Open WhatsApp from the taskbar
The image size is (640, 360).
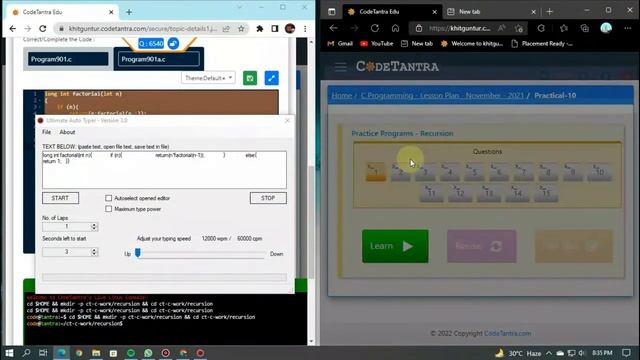click(148, 353)
